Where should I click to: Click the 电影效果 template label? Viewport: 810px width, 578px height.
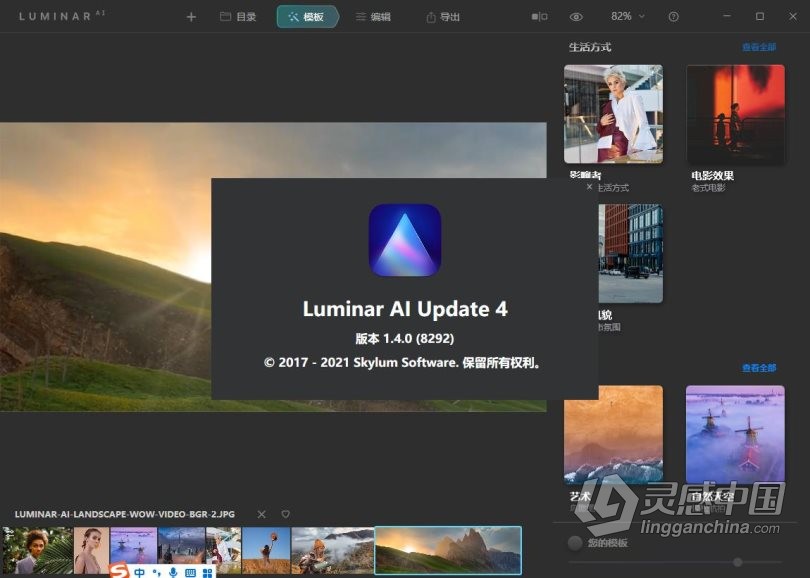tap(712, 176)
